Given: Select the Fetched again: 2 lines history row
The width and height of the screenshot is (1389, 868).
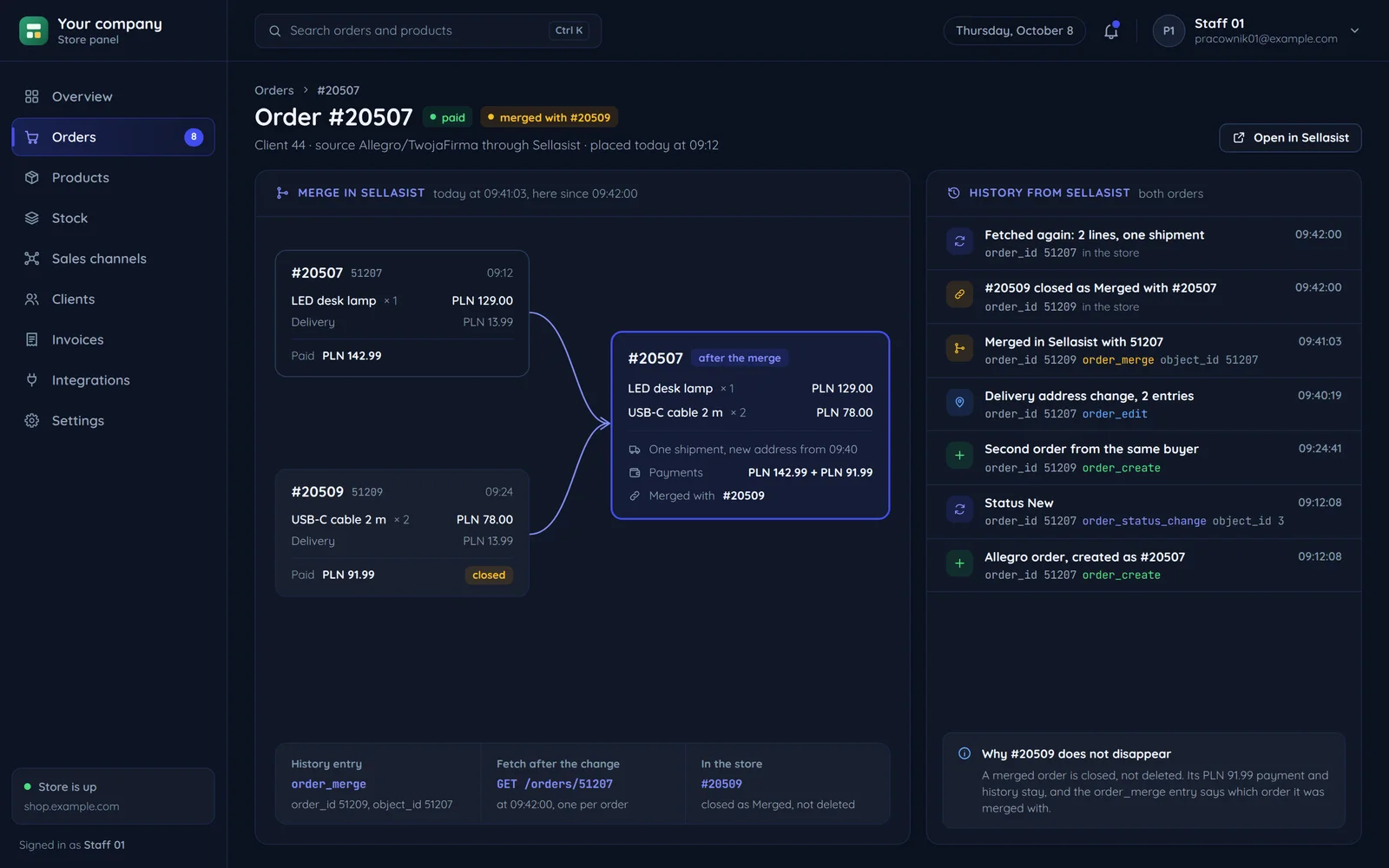Looking at the screenshot, I should click(x=1143, y=243).
